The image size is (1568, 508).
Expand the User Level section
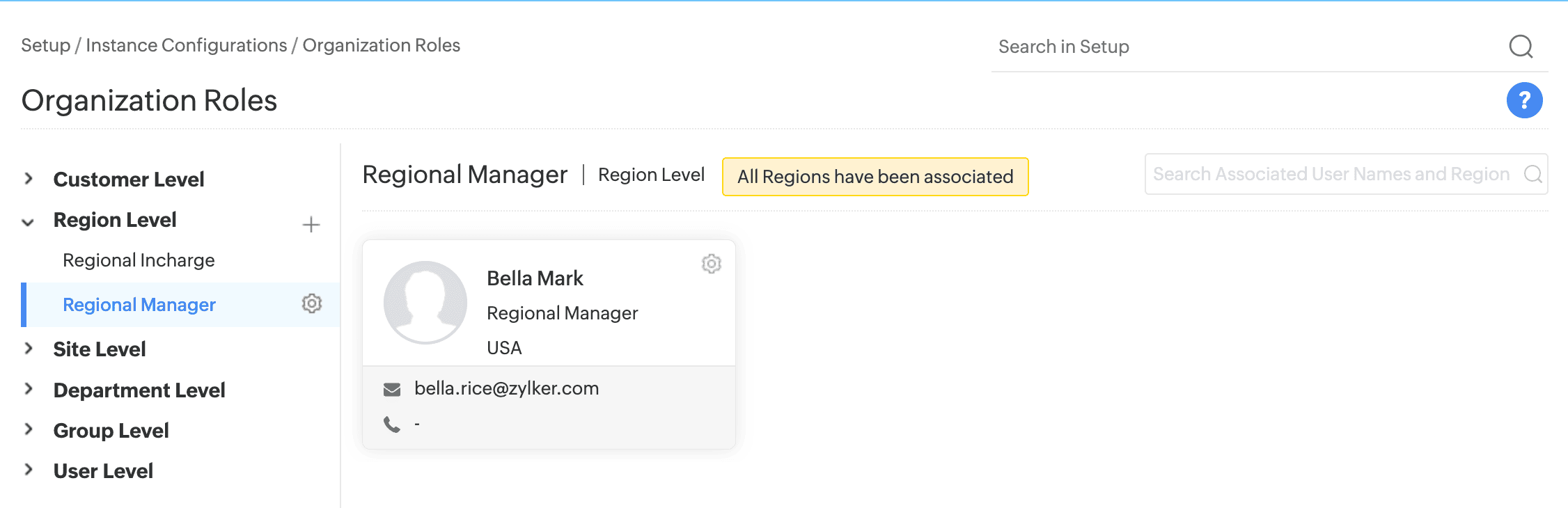[29, 470]
